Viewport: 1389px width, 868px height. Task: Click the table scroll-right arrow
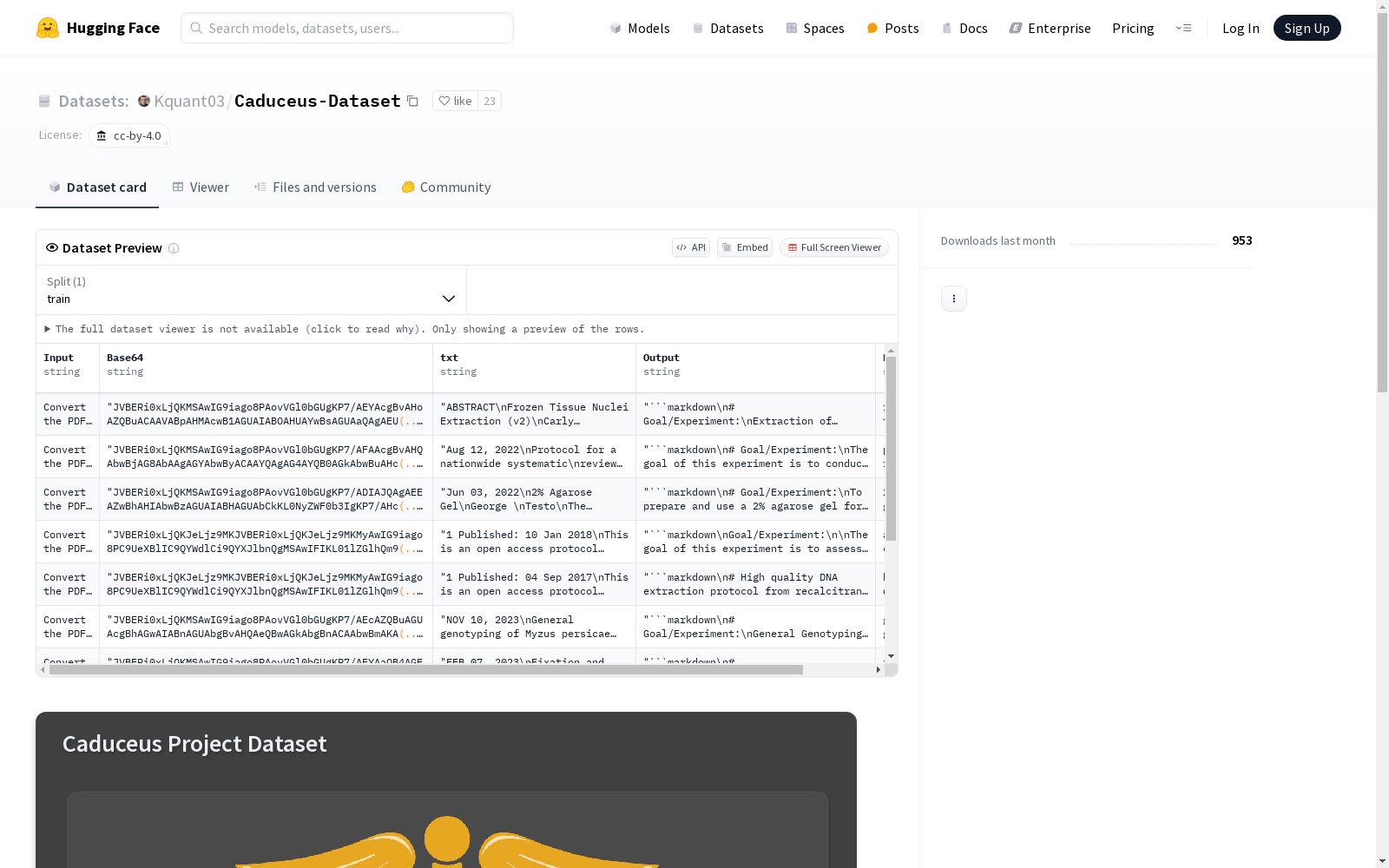(879, 670)
